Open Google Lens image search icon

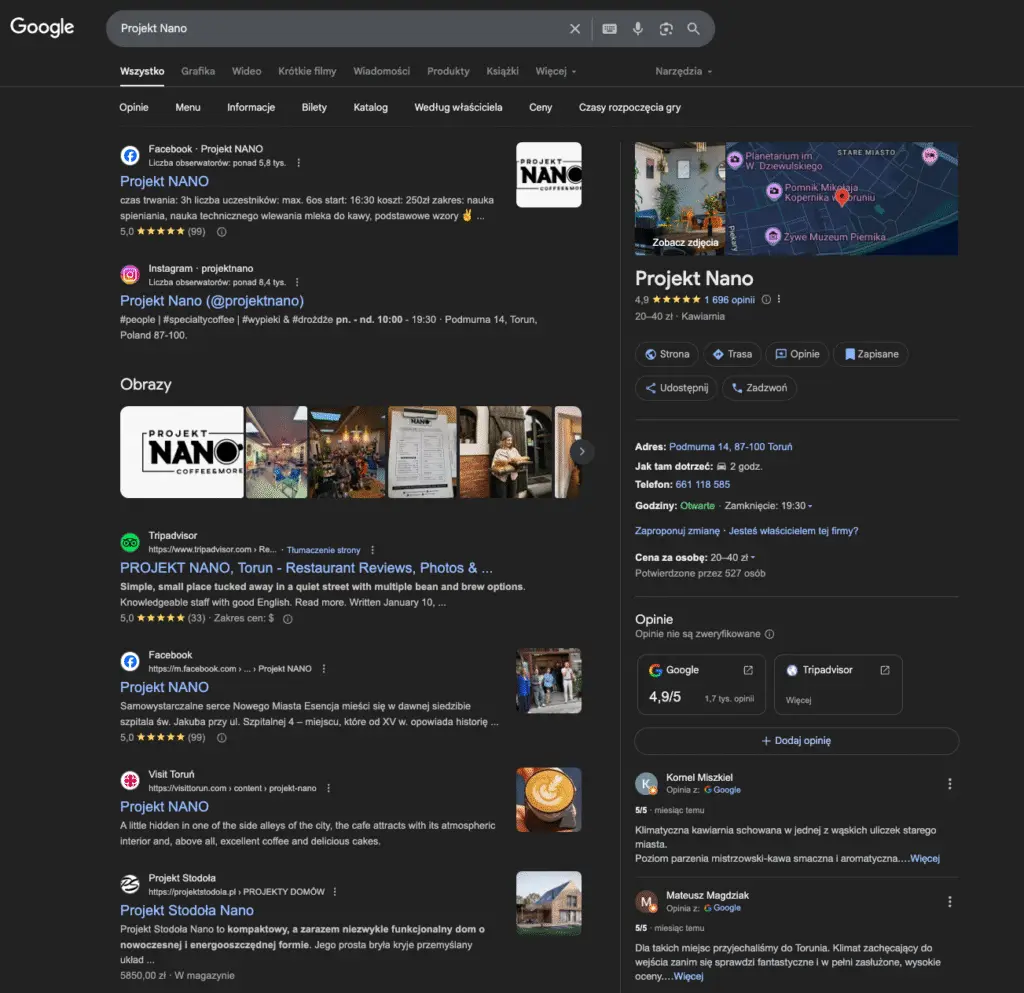[x=666, y=29]
